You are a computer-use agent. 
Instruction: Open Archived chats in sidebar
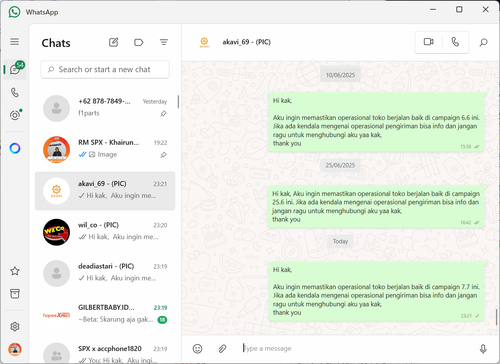click(x=15, y=294)
